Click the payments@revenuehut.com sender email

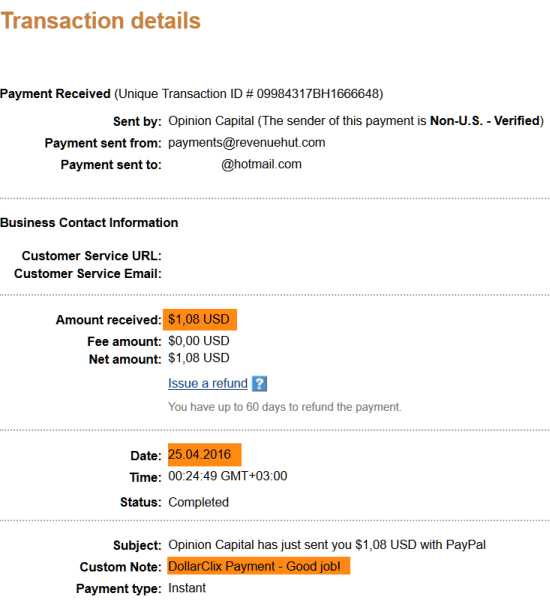(x=246, y=143)
